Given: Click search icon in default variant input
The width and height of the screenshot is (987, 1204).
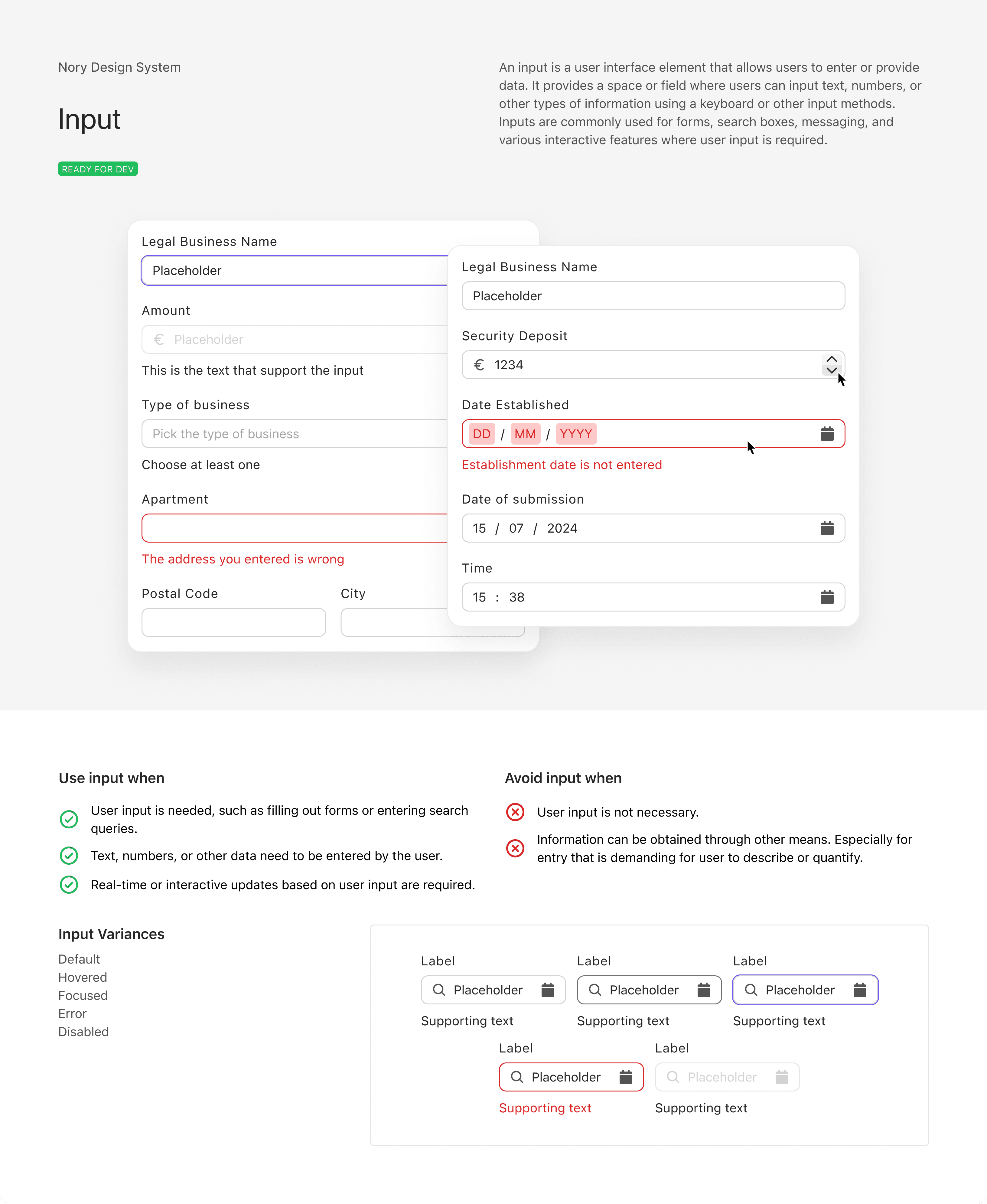Looking at the screenshot, I should [x=439, y=990].
